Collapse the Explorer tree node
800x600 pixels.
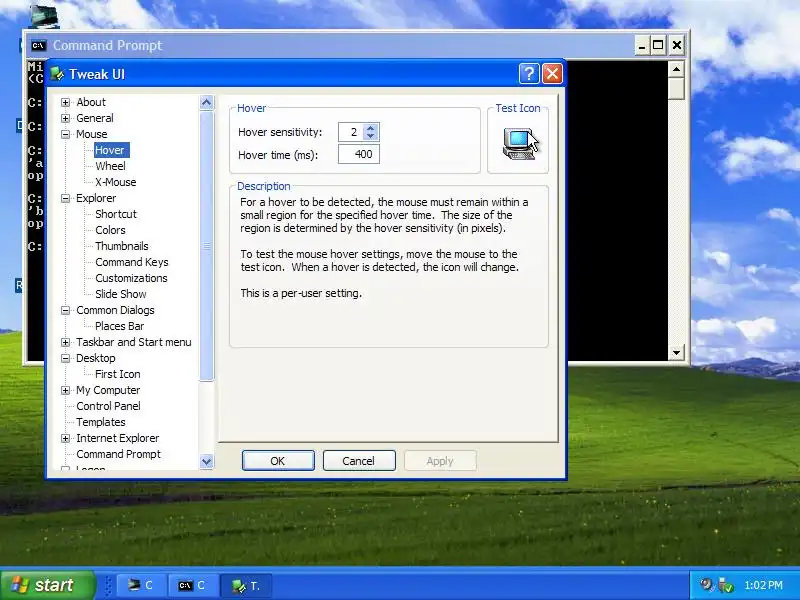pos(65,198)
